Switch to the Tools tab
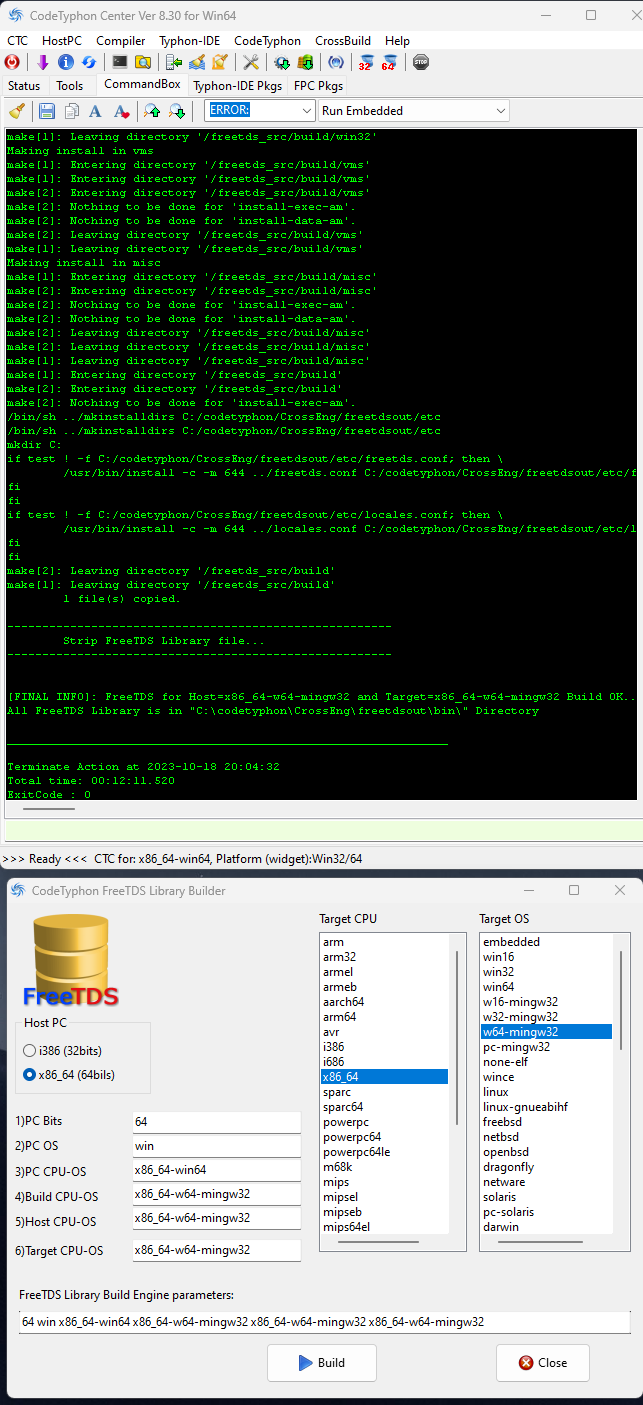 (70, 86)
